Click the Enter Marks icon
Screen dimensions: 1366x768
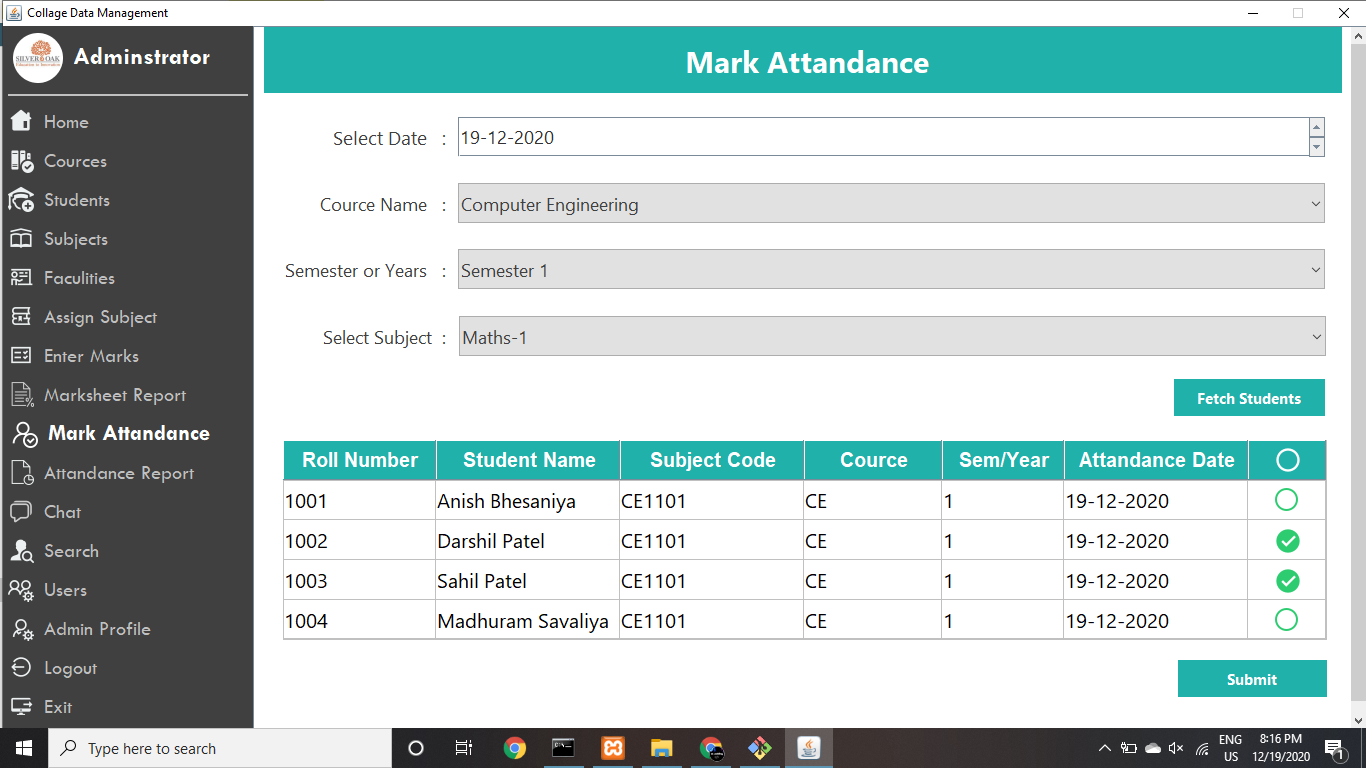point(22,355)
